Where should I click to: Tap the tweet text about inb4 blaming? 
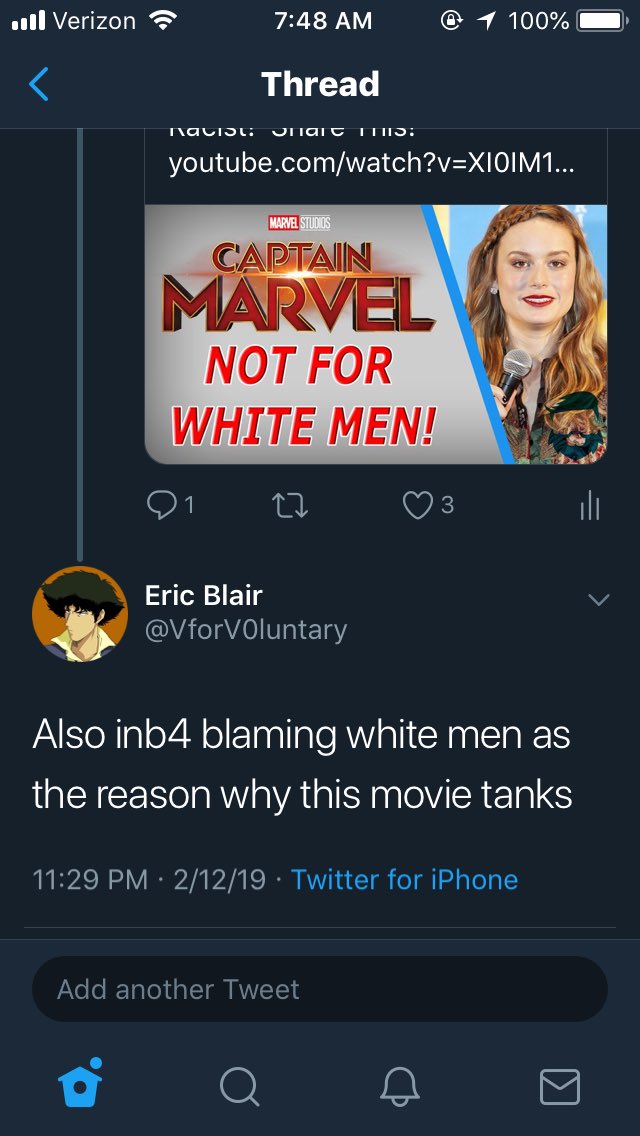point(302,766)
